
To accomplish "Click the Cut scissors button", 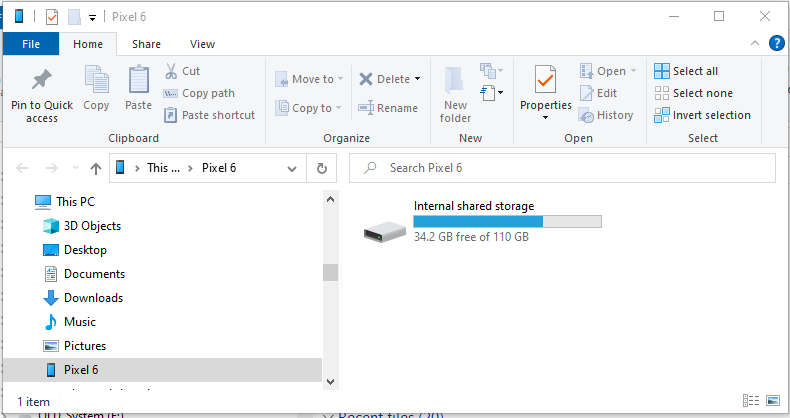I will (182, 71).
